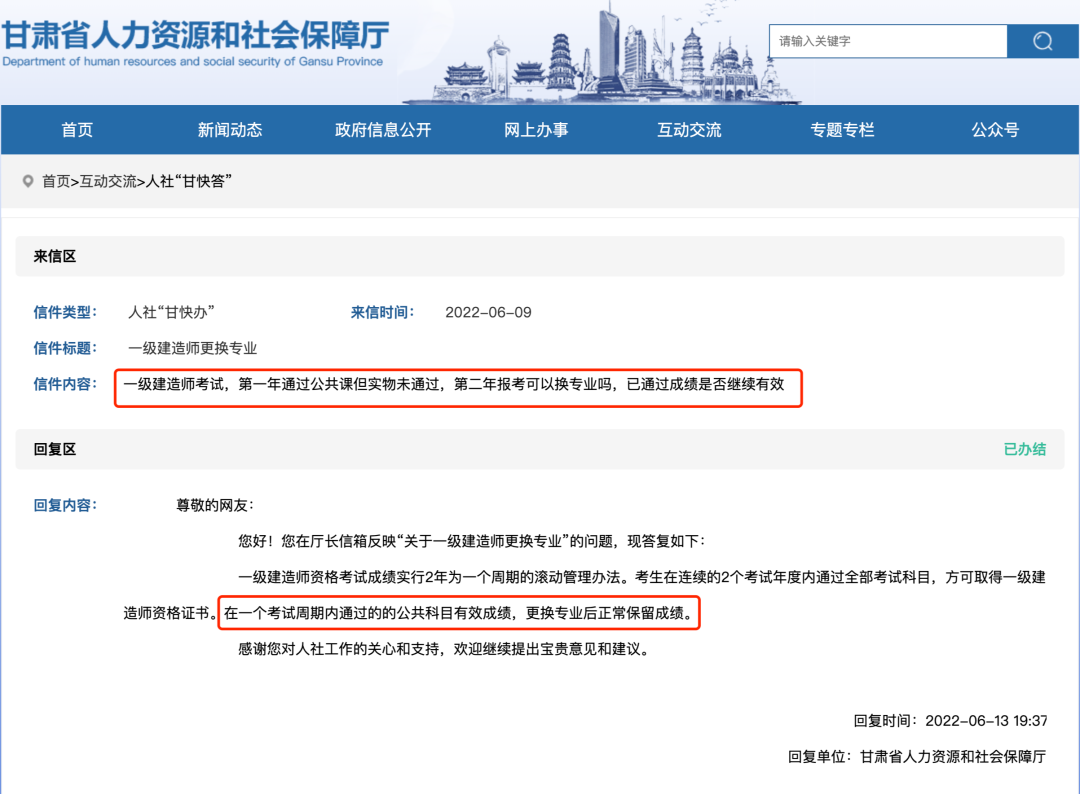Click the English department name under logo
The image size is (1080, 794).
coord(193,62)
